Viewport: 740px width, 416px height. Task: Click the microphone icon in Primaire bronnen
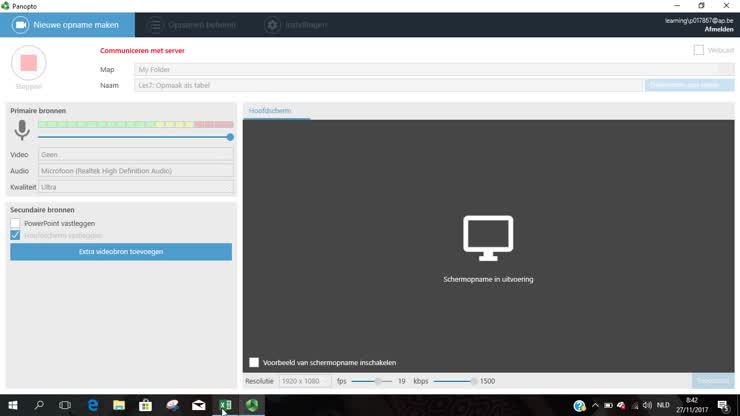22,130
